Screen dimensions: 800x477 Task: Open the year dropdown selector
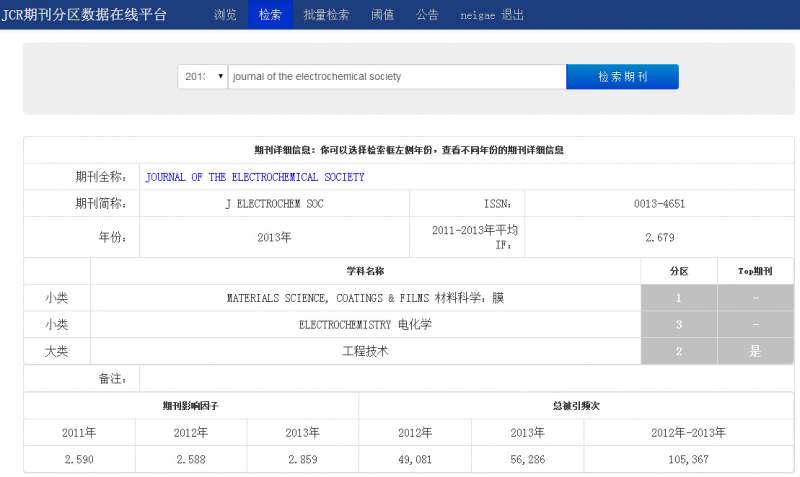pos(203,77)
